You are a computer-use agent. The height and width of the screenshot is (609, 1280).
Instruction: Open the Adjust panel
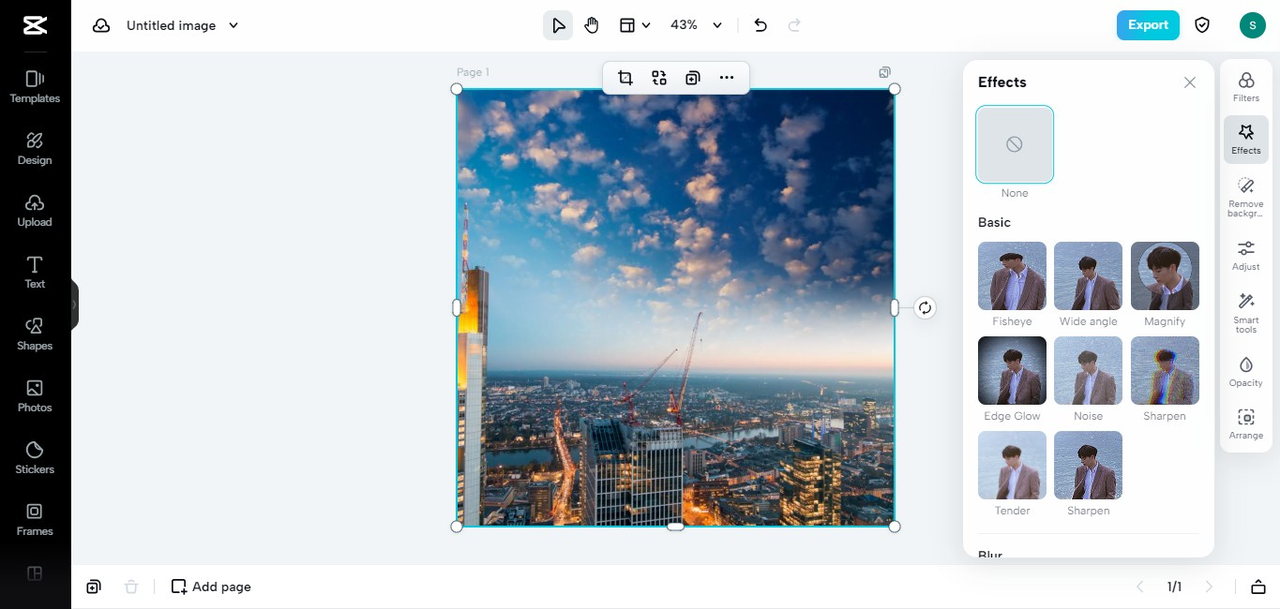pyautogui.click(x=1246, y=254)
